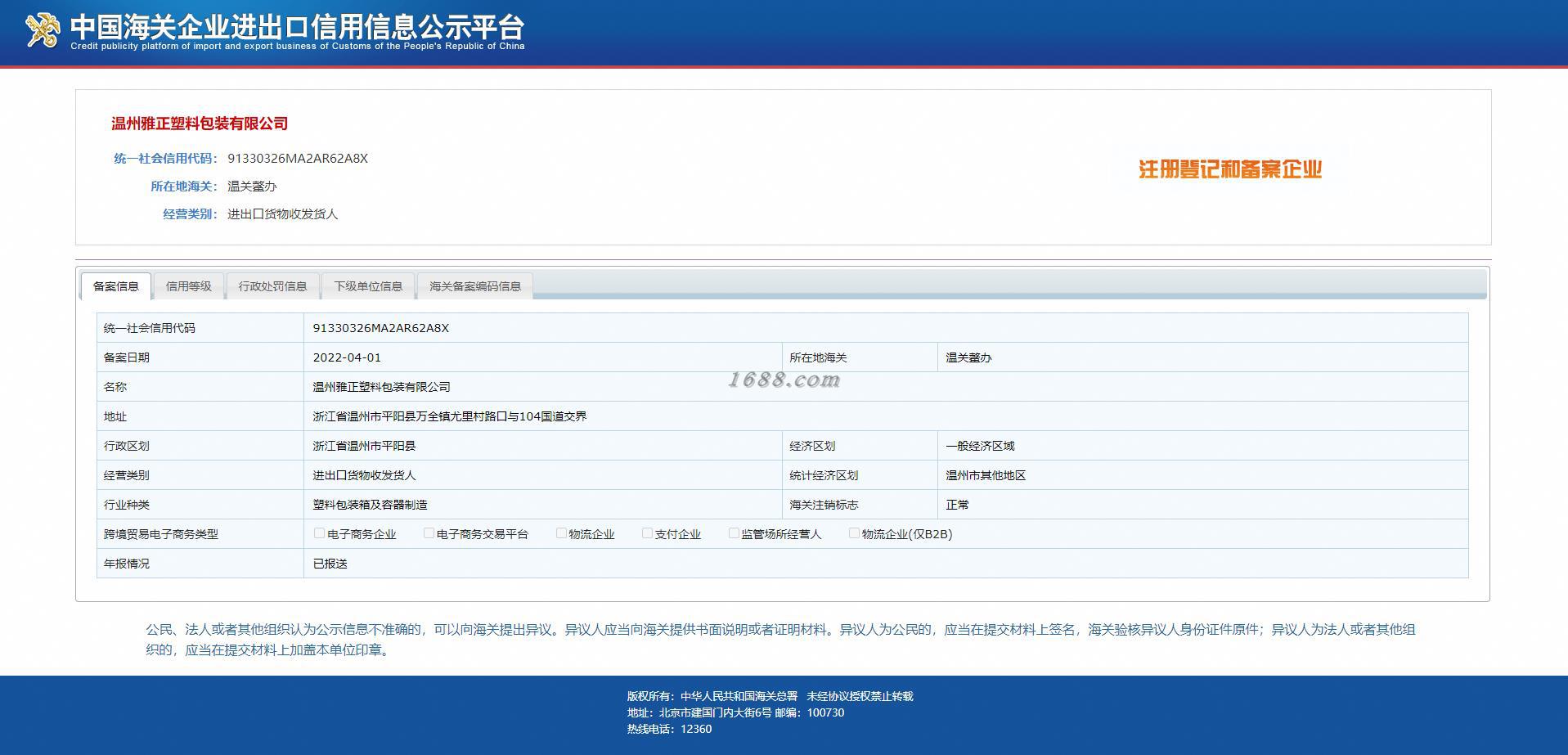Click the 行业种类 table label
The height and width of the screenshot is (755, 1568).
[x=127, y=505]
